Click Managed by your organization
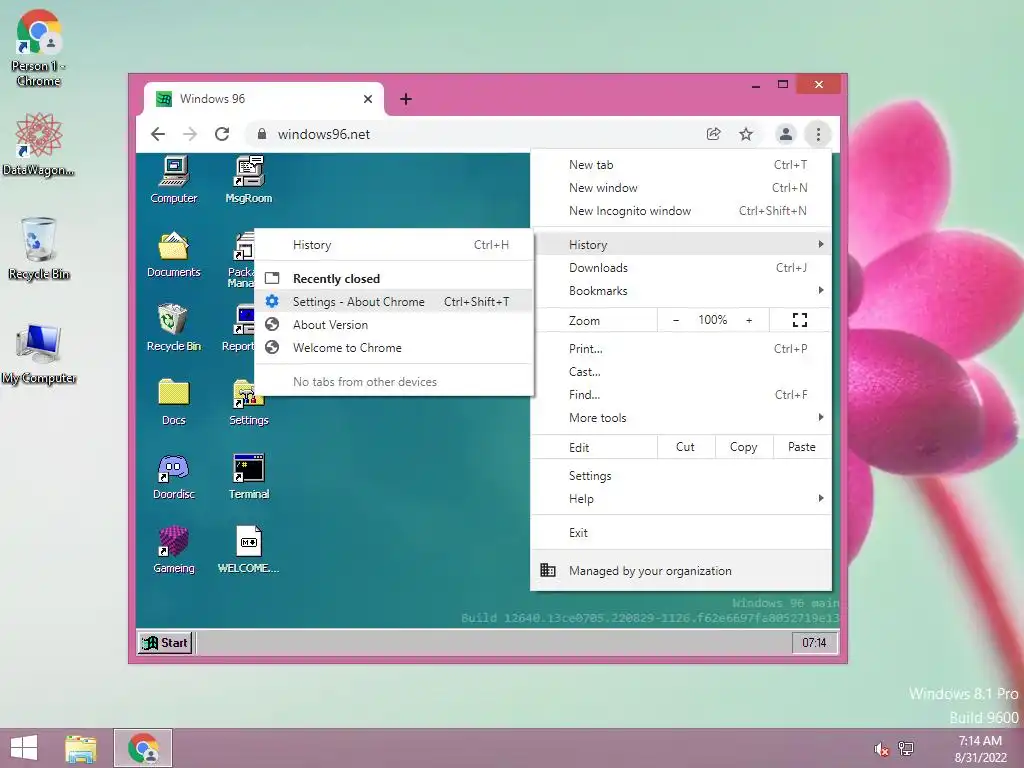The height and width of the screenshot is (768, 1024). [681, 570]
